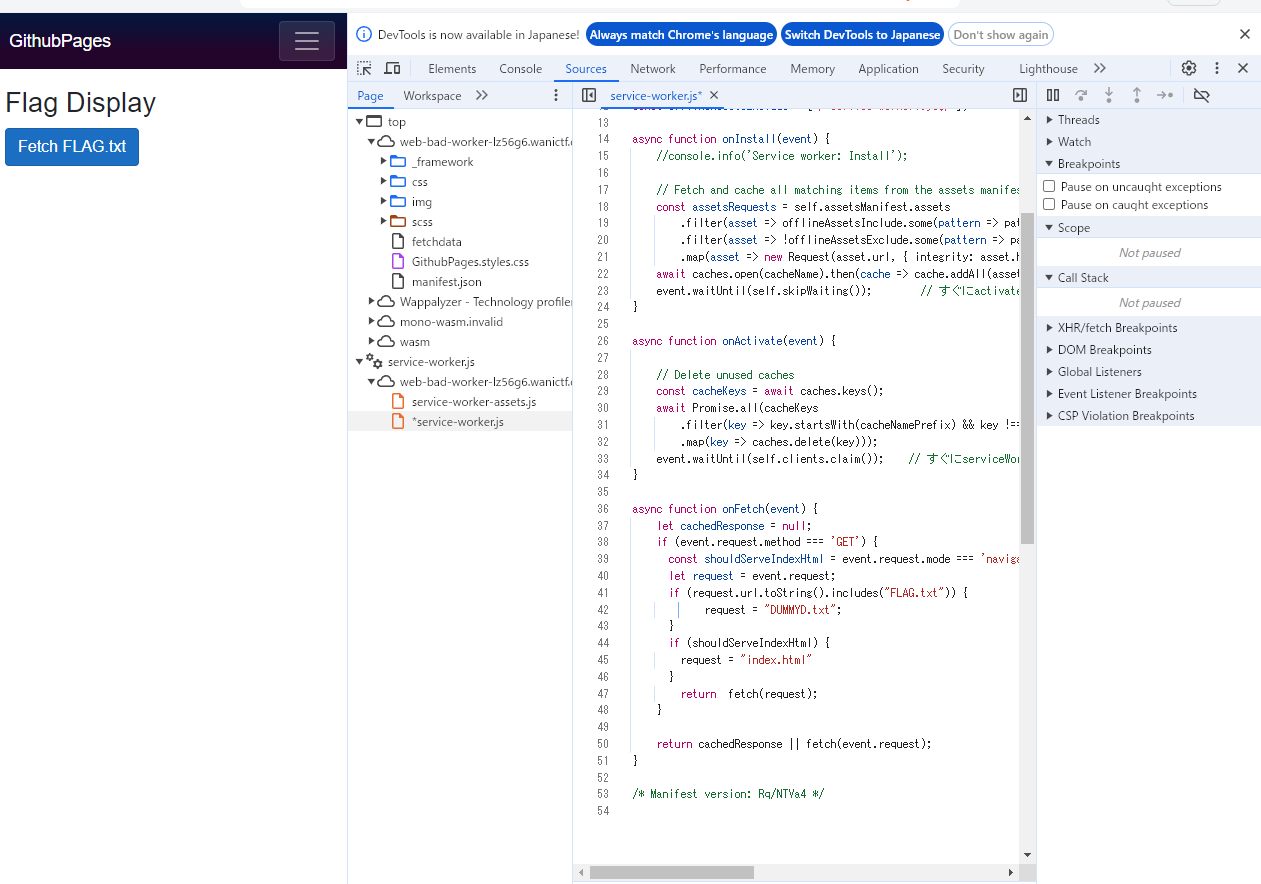Pause script execution button
Viewport: 1261px width, 884px height.
tap(1053, 95)
